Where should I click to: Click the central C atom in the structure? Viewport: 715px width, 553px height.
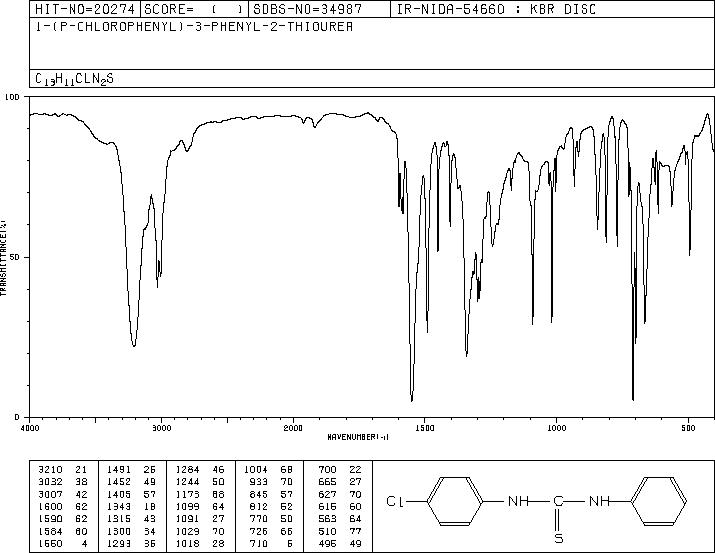(x=559, y=501)
